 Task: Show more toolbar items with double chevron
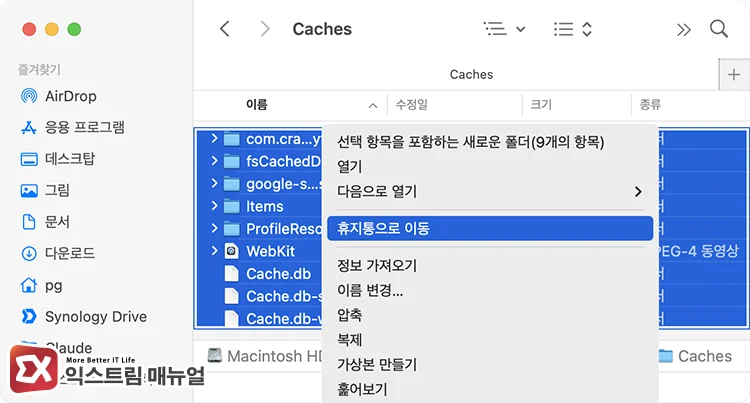pyautogui.click(x=684, y=30)
